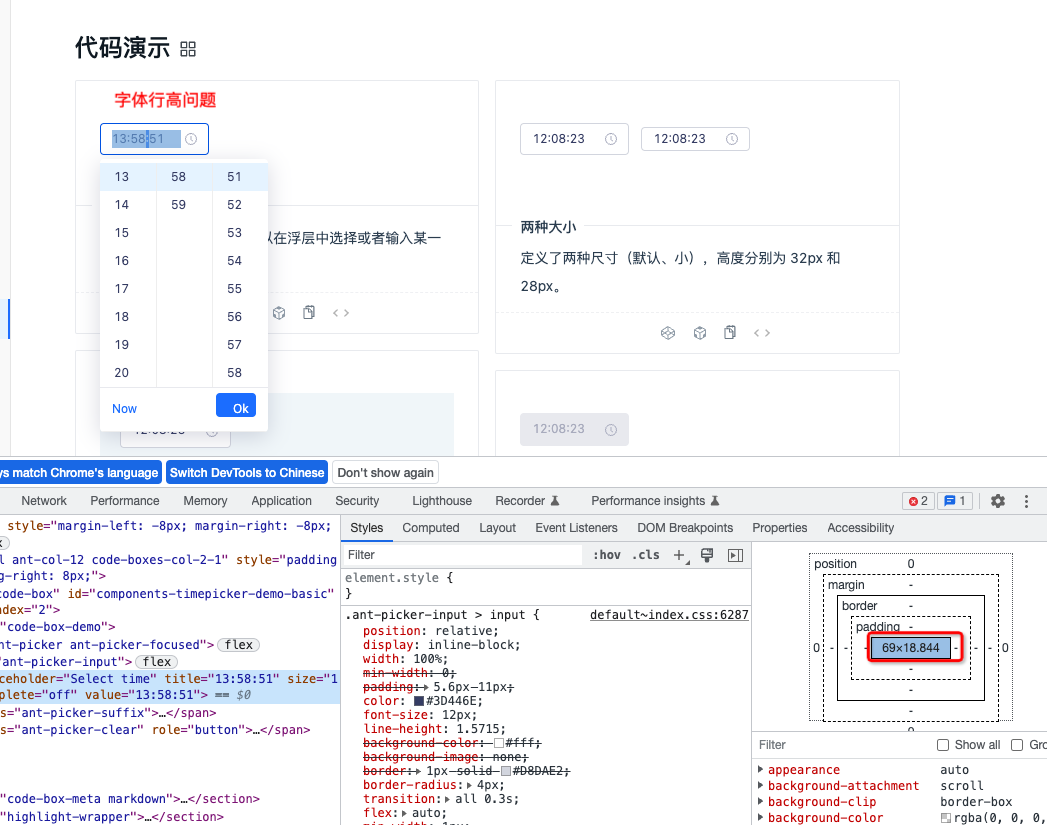Switch to the Network panel tab
Viewport: 1047px width, 825px height.
point(44,501)
